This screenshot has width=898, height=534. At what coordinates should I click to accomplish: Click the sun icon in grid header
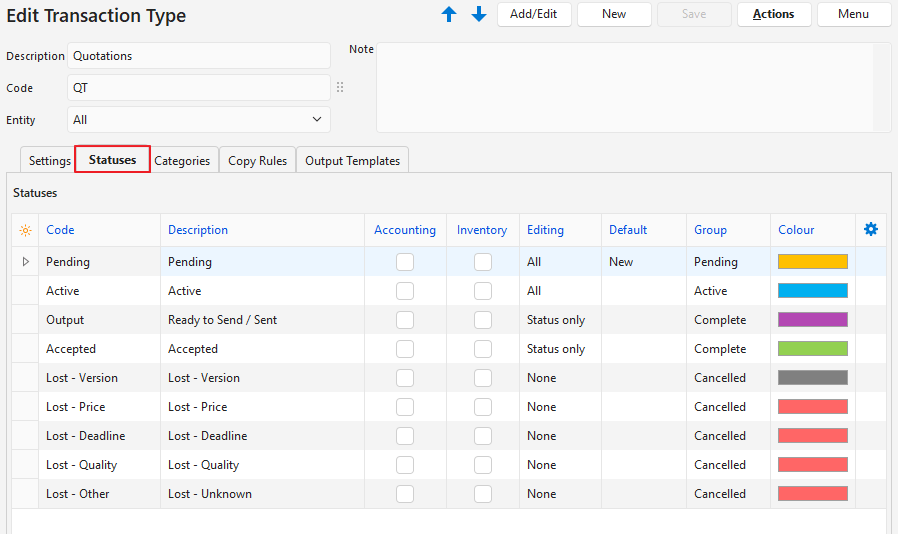point(25,230)
